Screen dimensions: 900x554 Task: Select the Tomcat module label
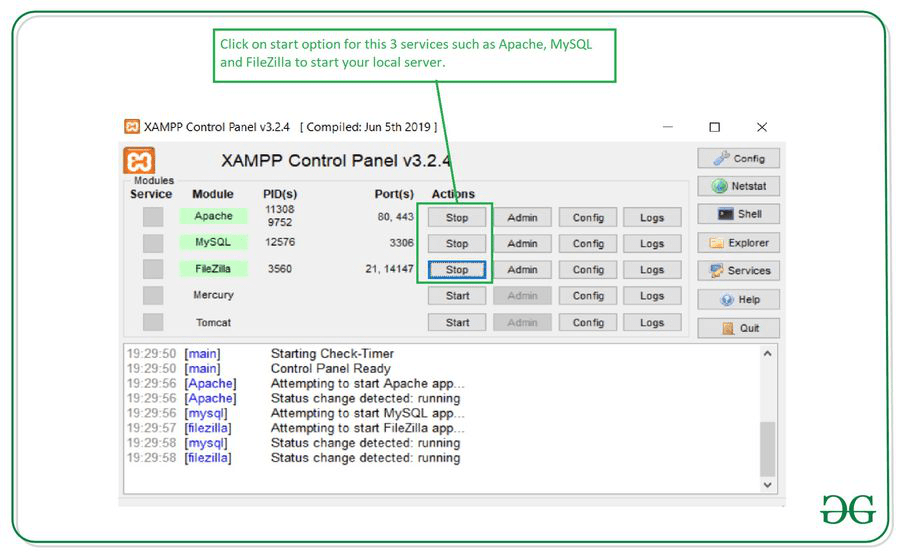[213, 323]
